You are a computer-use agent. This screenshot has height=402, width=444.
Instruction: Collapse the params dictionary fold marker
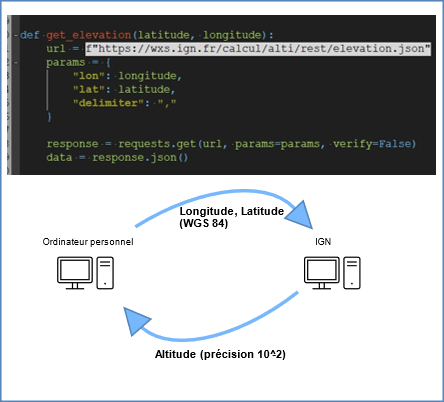(x=16, y=62)
